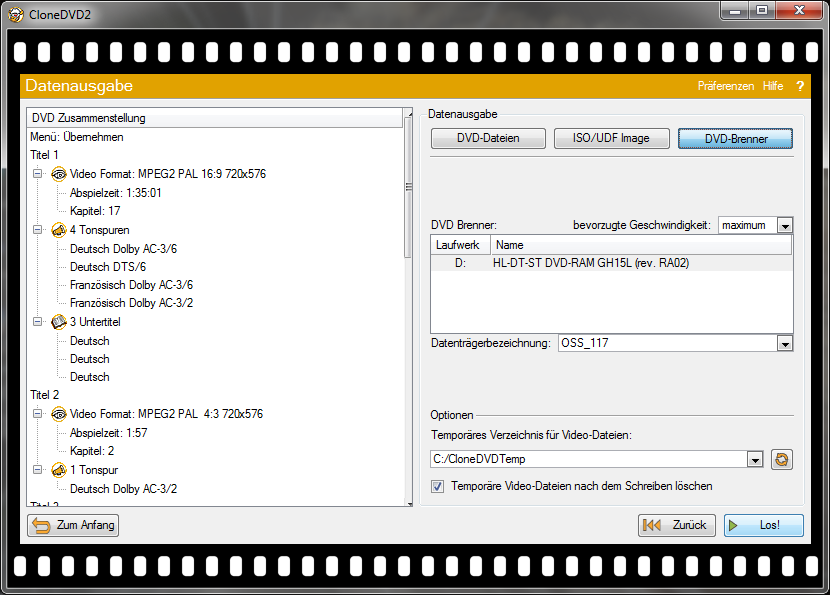Click the tree view vertical scrollbar thumb
Viewport: 830px width, 595px height.
(408, 187)
